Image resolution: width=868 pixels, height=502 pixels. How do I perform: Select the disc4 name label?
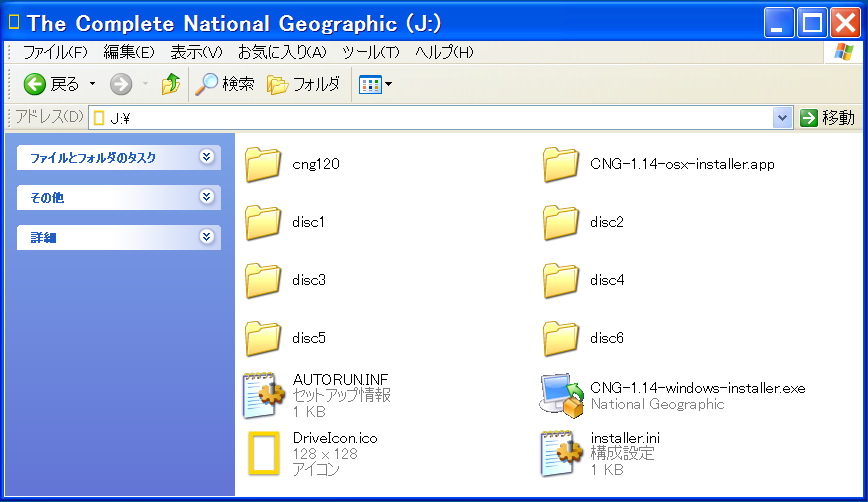[x=607, y=281]
